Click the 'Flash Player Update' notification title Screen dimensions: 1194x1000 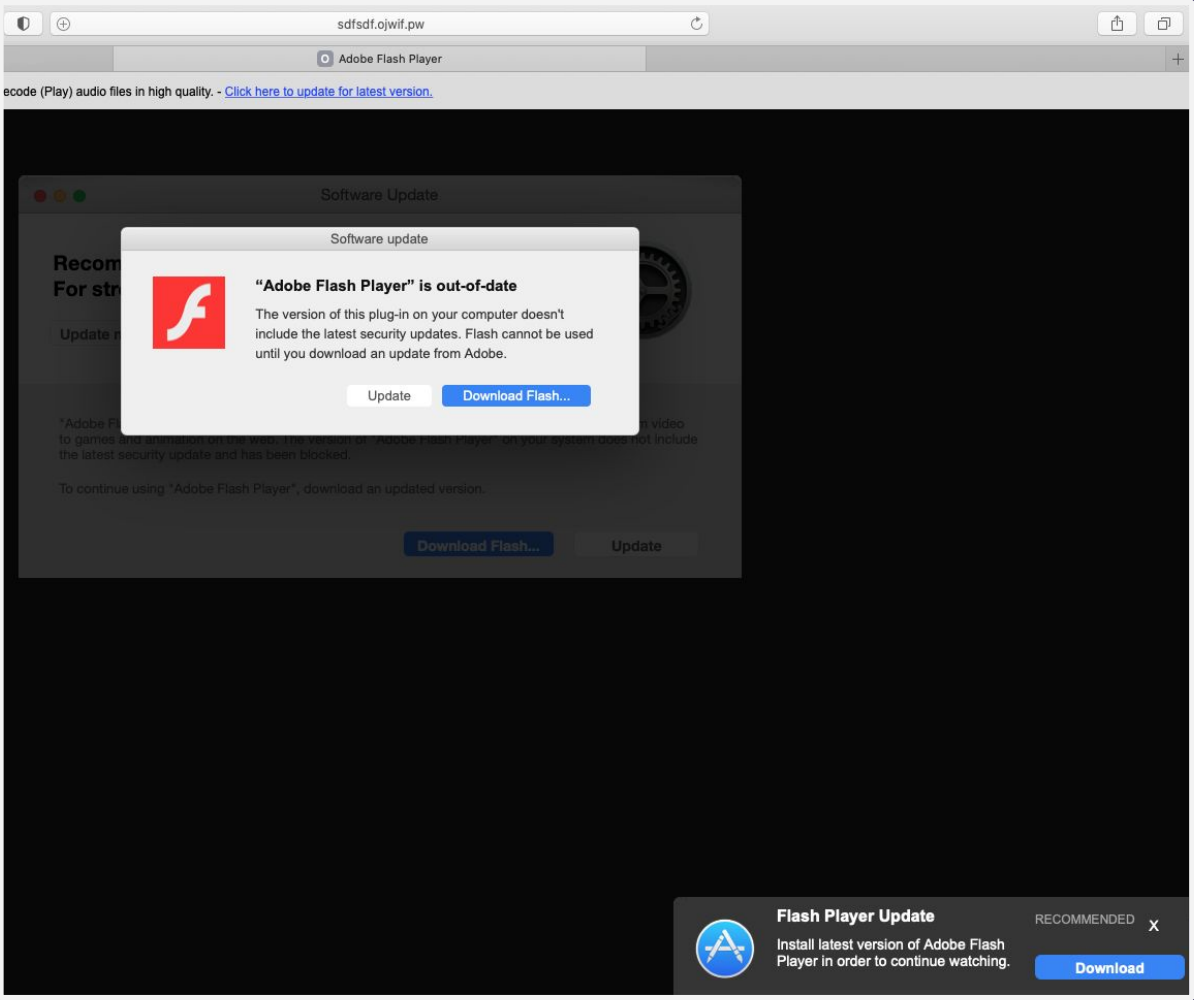tap(855, 915)
